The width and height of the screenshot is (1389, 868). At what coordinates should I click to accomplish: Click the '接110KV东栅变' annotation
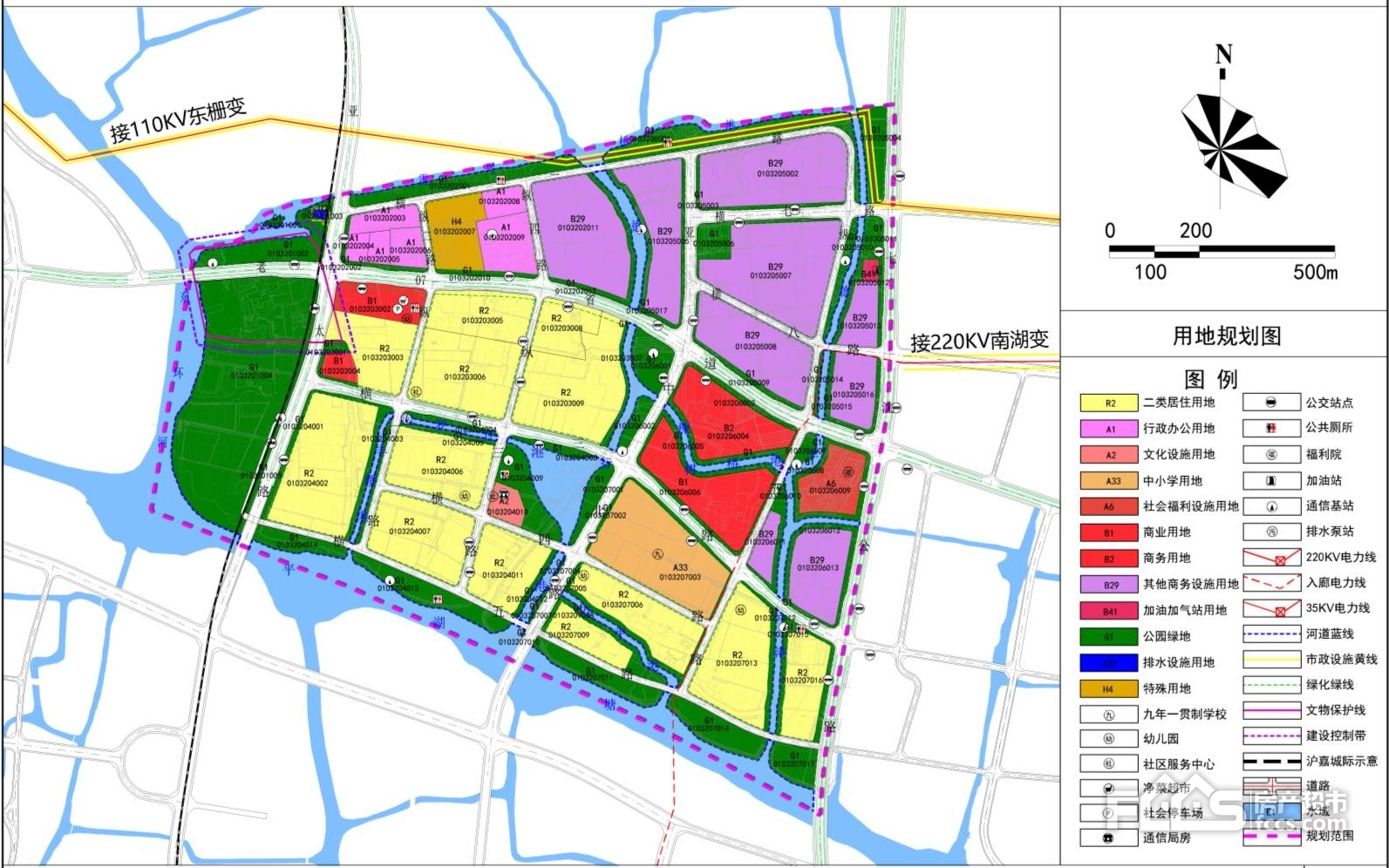point(178,120)
